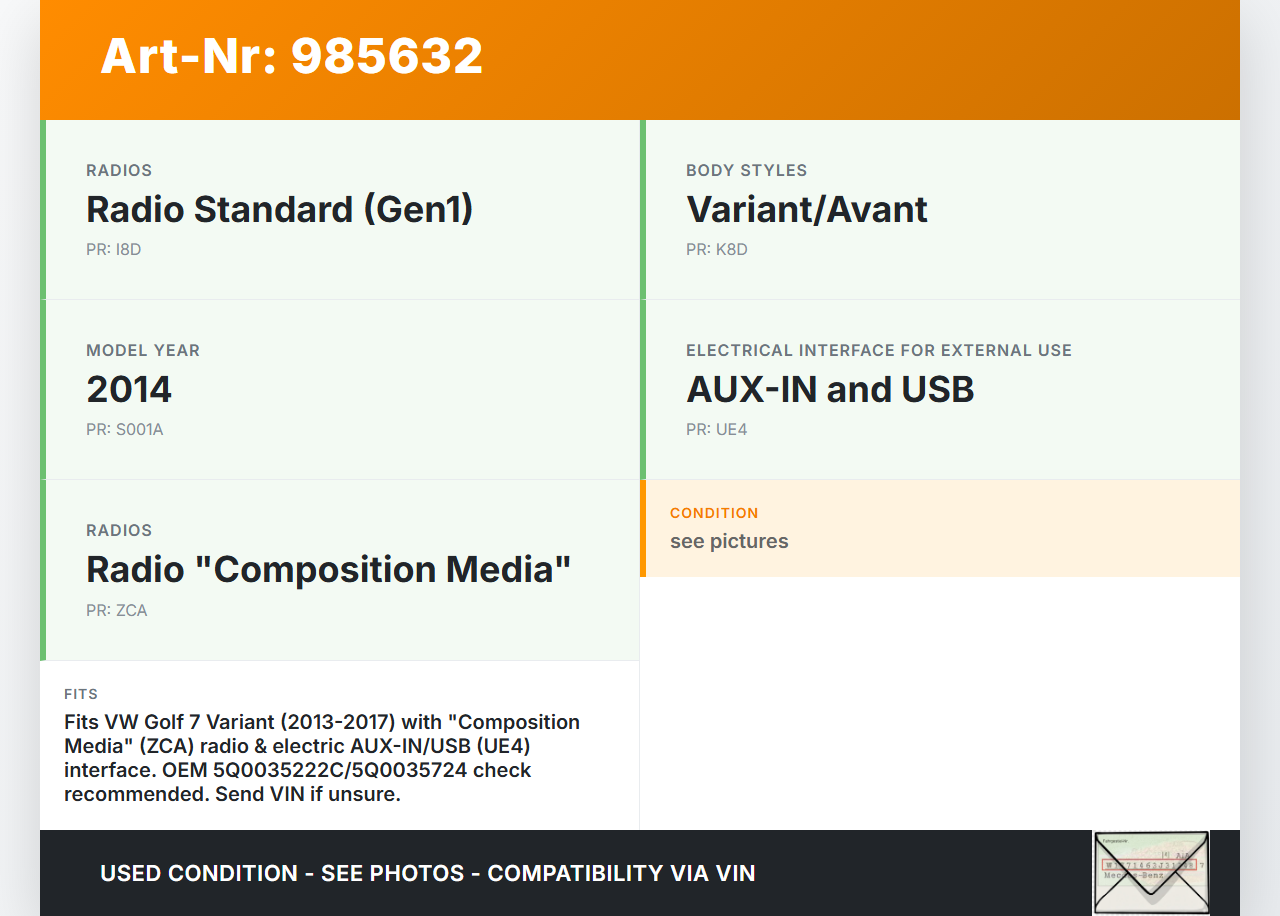Click the PR: K8D code
This screenshot has width=1280, height=916.
(716, 249)
